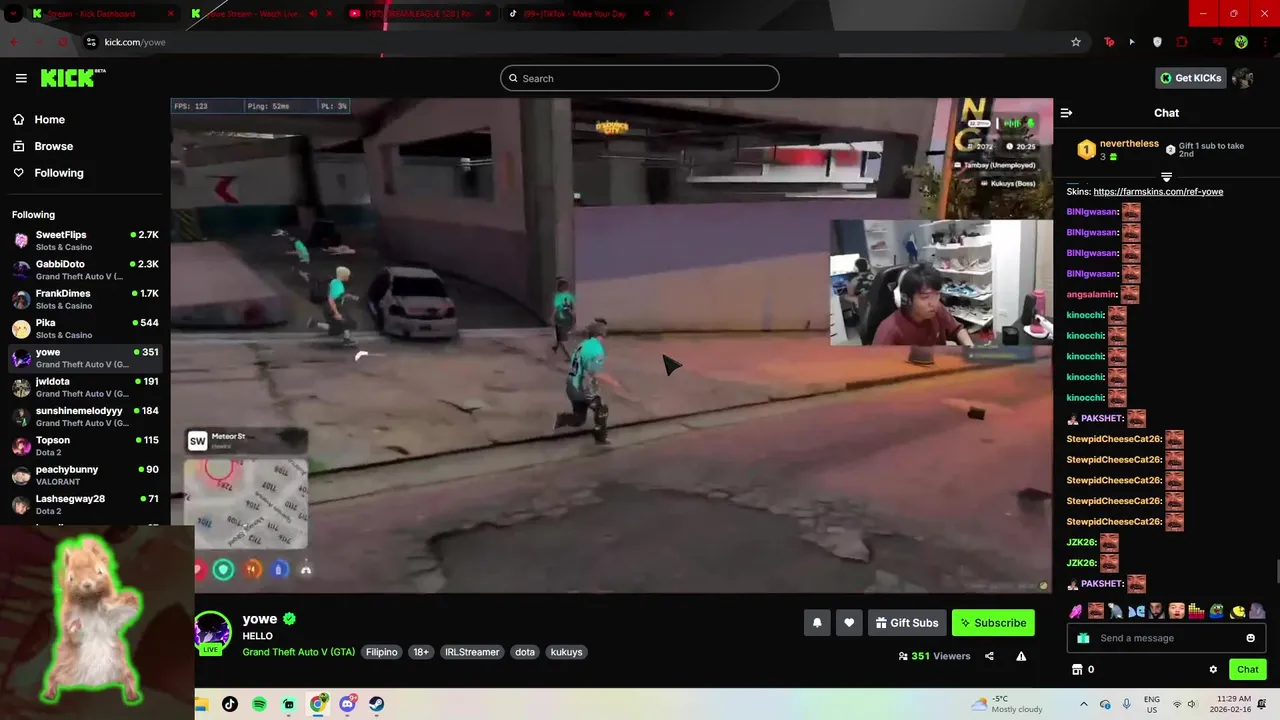Image resolution: width=1280 pixels, height=720 pixels.
Task: Open the Grand Theft Auto V (GTA) category link
Action: (x=298, y=652)
